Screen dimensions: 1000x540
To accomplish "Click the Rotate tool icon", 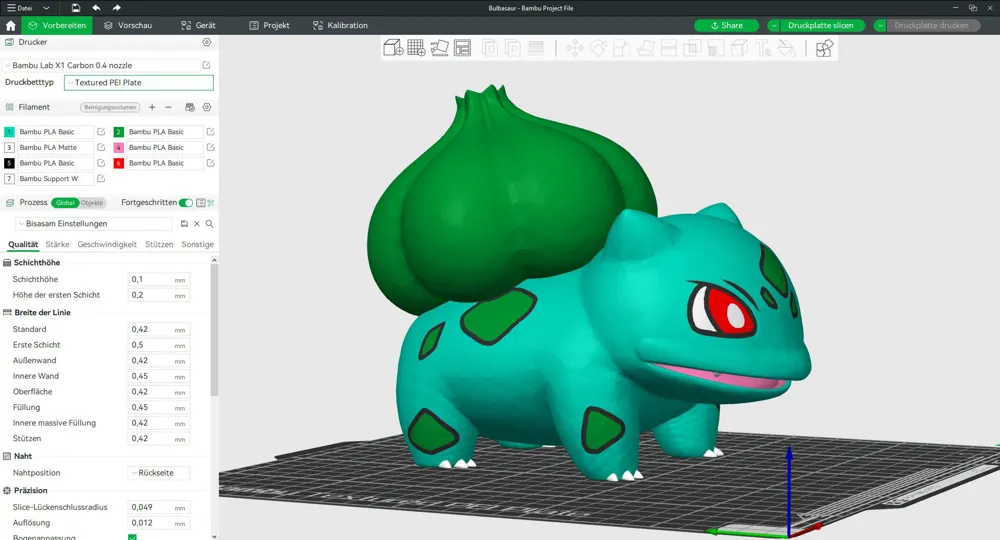I will tap(598, 48).
